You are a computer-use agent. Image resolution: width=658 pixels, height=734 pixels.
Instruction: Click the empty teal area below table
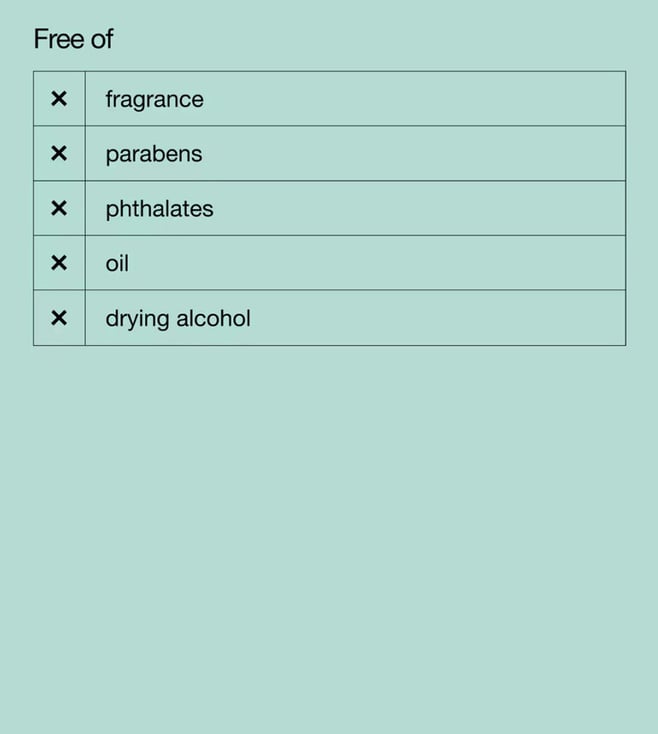coord(329,538)
